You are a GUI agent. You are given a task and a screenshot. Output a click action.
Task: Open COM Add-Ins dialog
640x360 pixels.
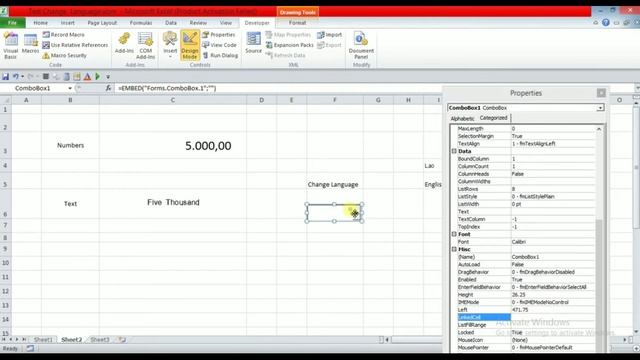145,46
